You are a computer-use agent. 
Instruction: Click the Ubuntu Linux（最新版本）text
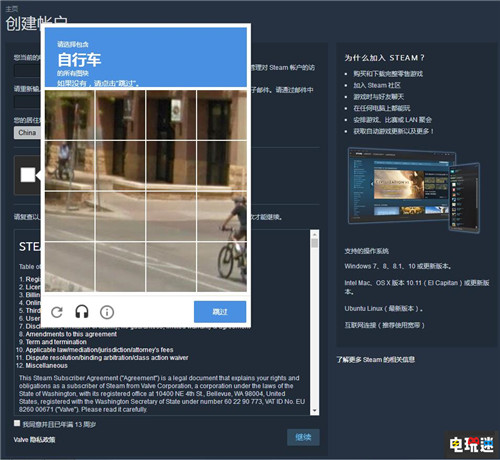pos(384,309)
